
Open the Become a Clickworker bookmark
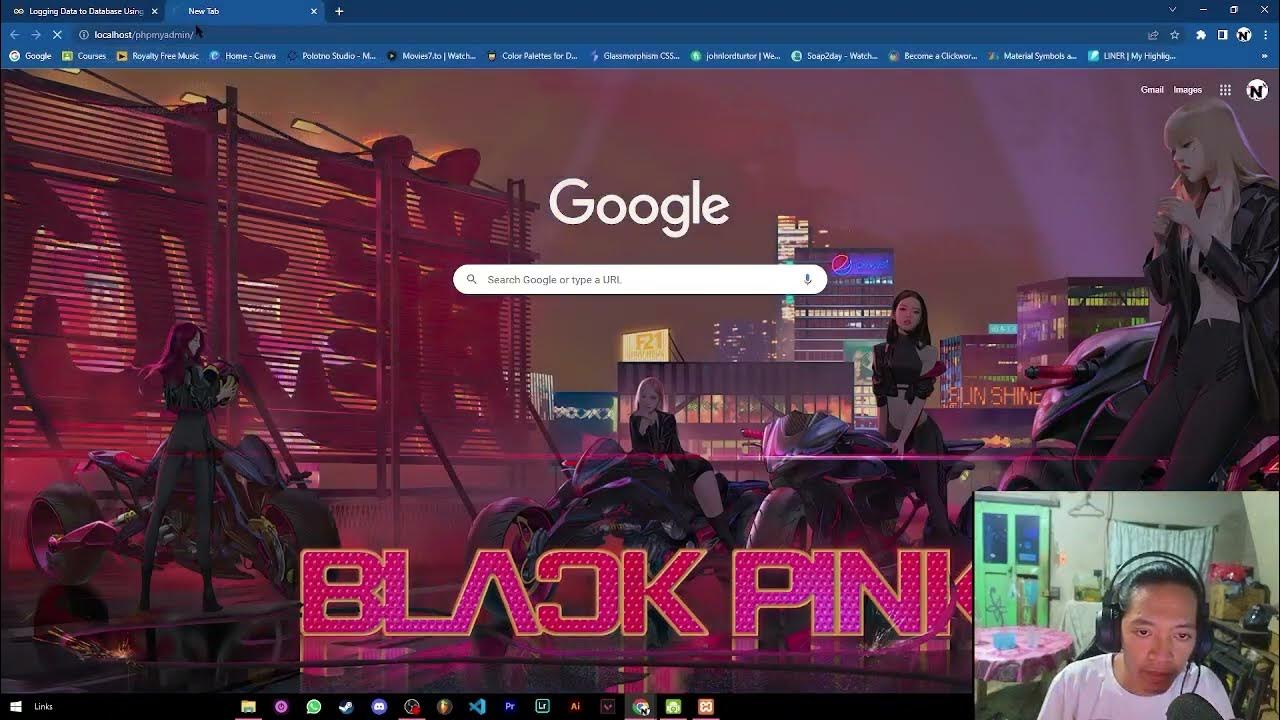[x=933, y=56]
